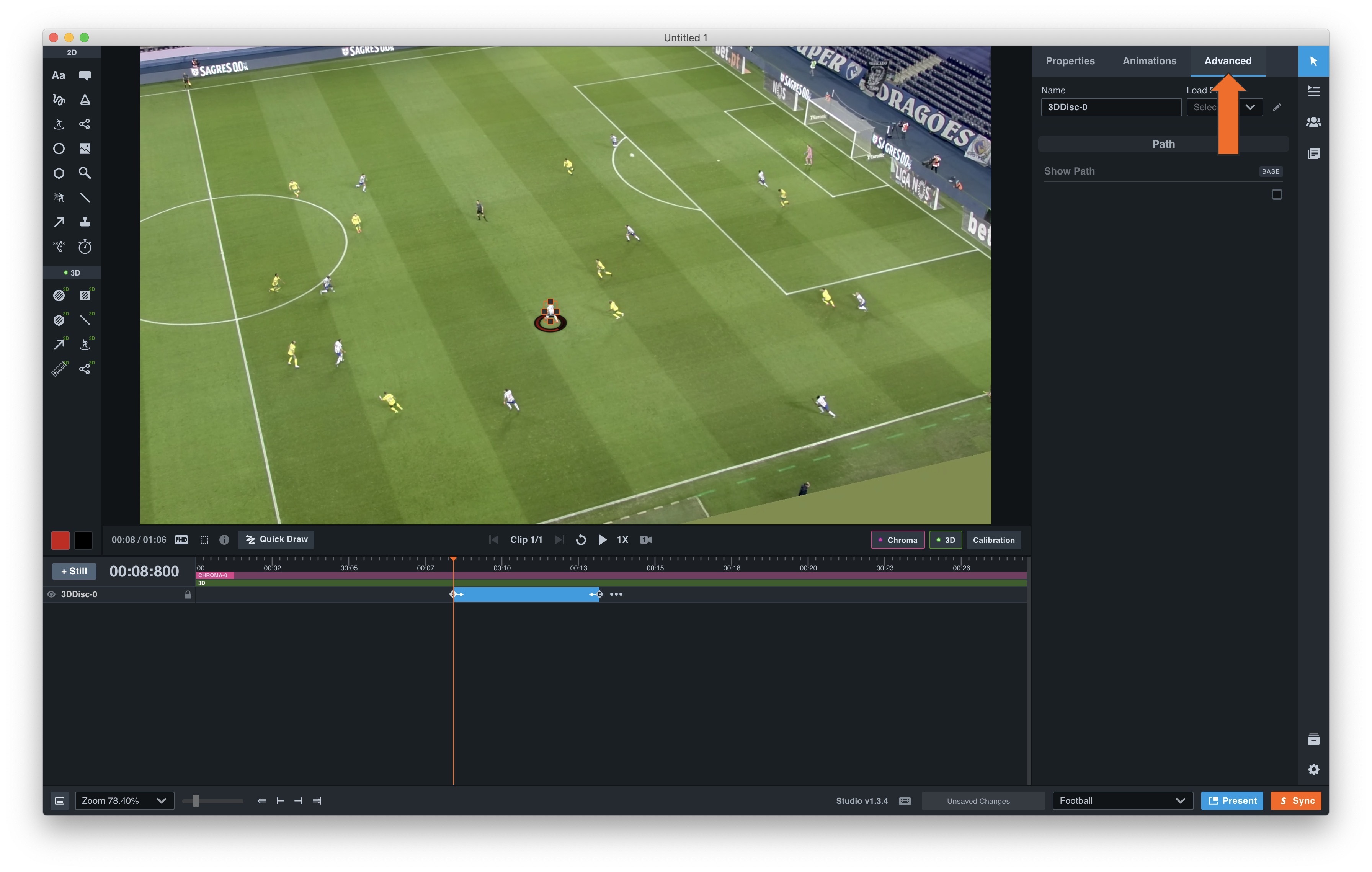Select the cone tool

[x=85, y=100]
